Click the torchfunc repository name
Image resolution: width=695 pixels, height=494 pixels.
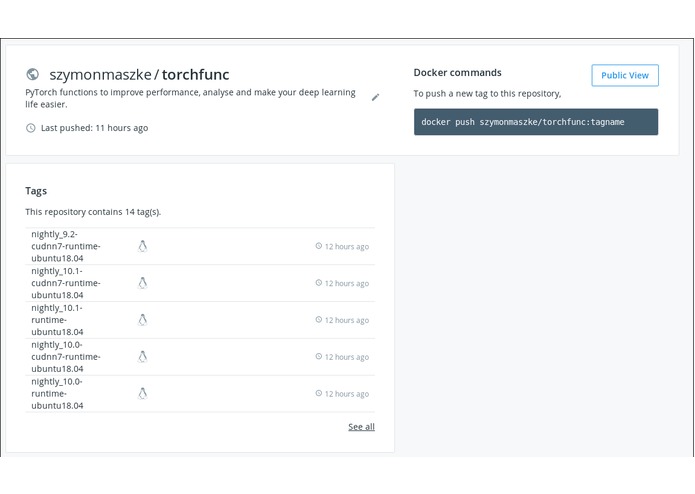click(x=195, y=74)
